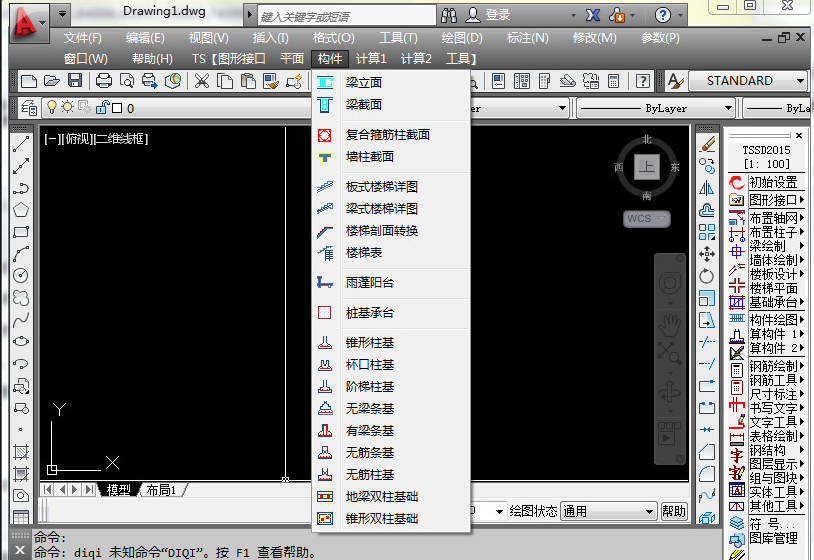Screen dimensions: 814x560
Task: Open the 计算1 menu
Action: pos(371,59)
